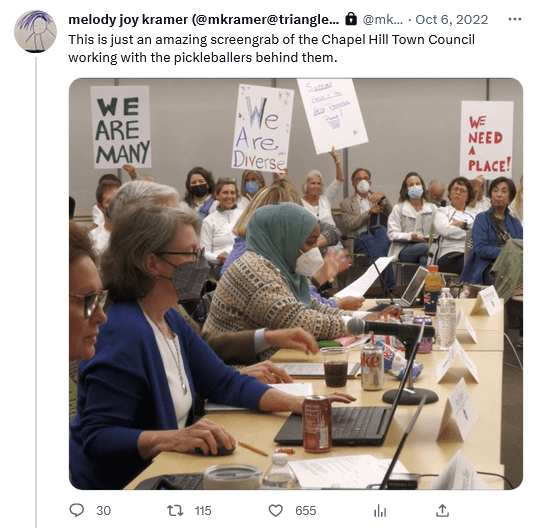Screen dimensions: 535x528
Task: Click the truncated @mk... handle
Action: 382,19
